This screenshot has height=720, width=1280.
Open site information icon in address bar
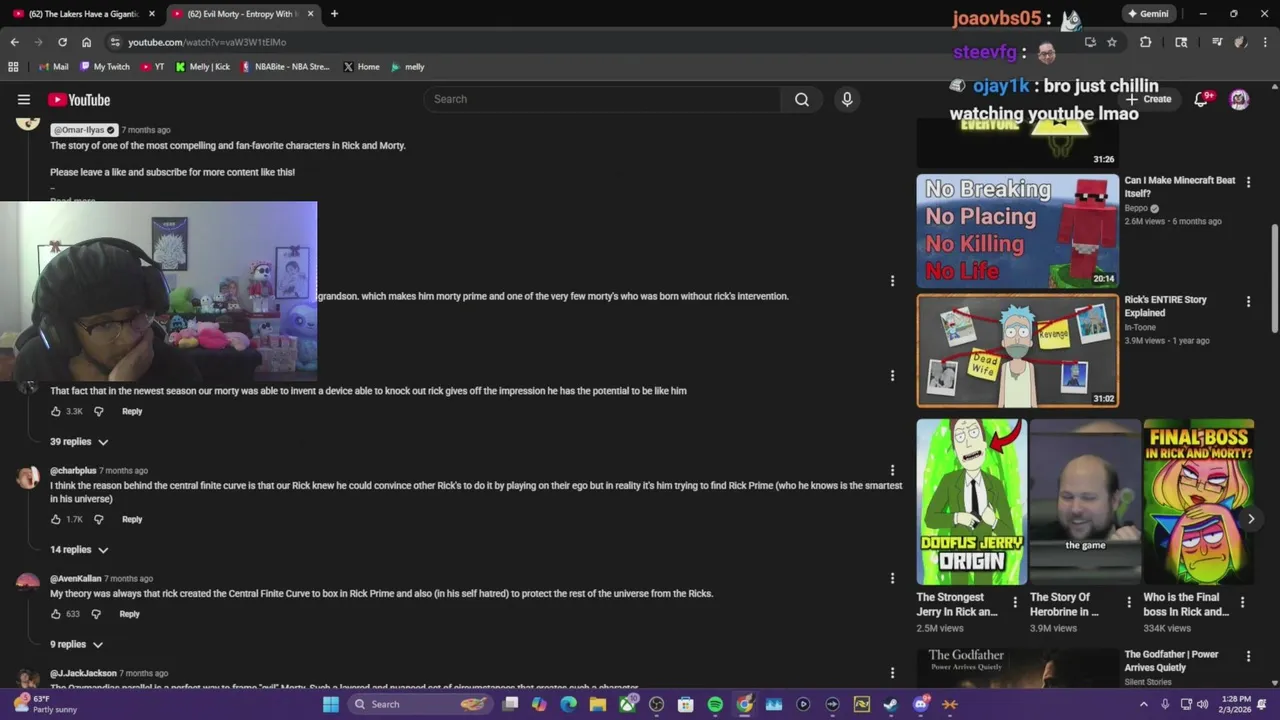point(115,42)
